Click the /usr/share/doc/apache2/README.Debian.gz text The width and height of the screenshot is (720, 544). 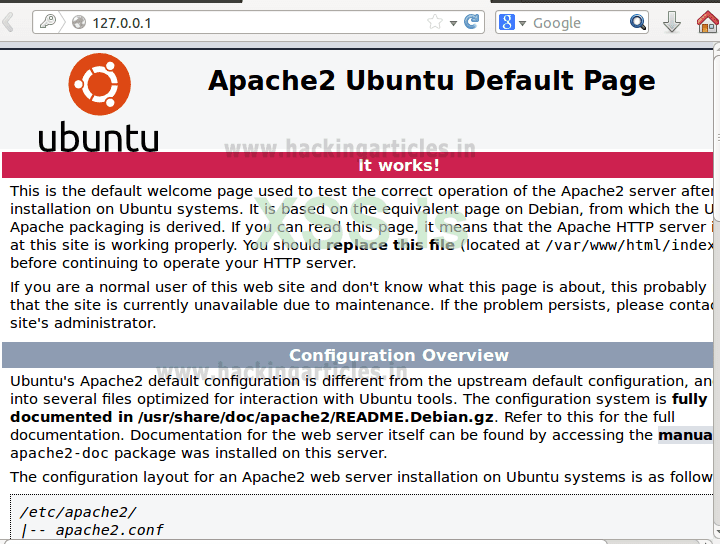(316, 417)
